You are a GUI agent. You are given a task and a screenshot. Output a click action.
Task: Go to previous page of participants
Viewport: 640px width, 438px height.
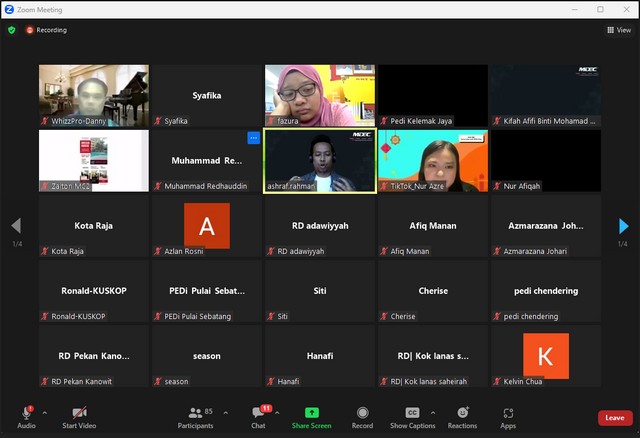(15, 226)
